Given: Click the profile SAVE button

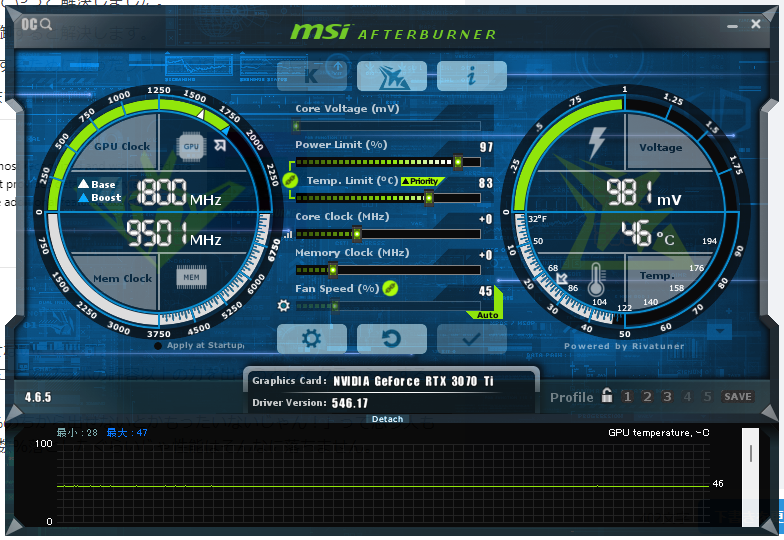Looking at the screenshot, I should pos(738,396).
